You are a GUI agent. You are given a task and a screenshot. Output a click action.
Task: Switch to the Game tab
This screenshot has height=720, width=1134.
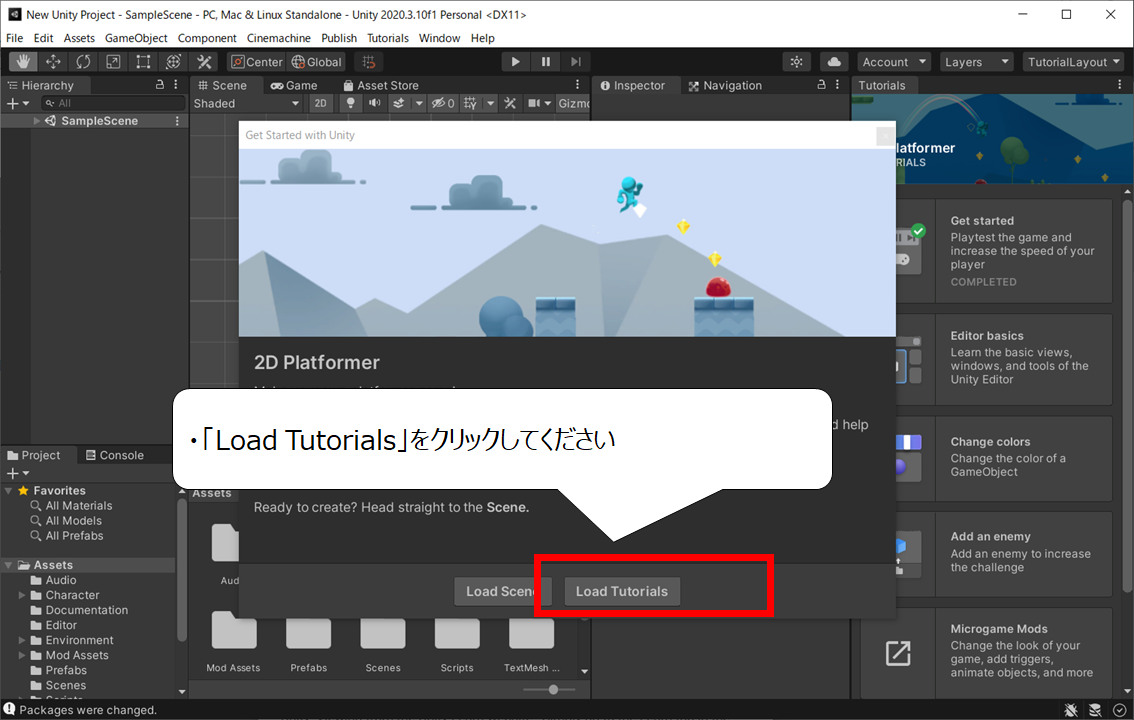[x=294, y=85]
